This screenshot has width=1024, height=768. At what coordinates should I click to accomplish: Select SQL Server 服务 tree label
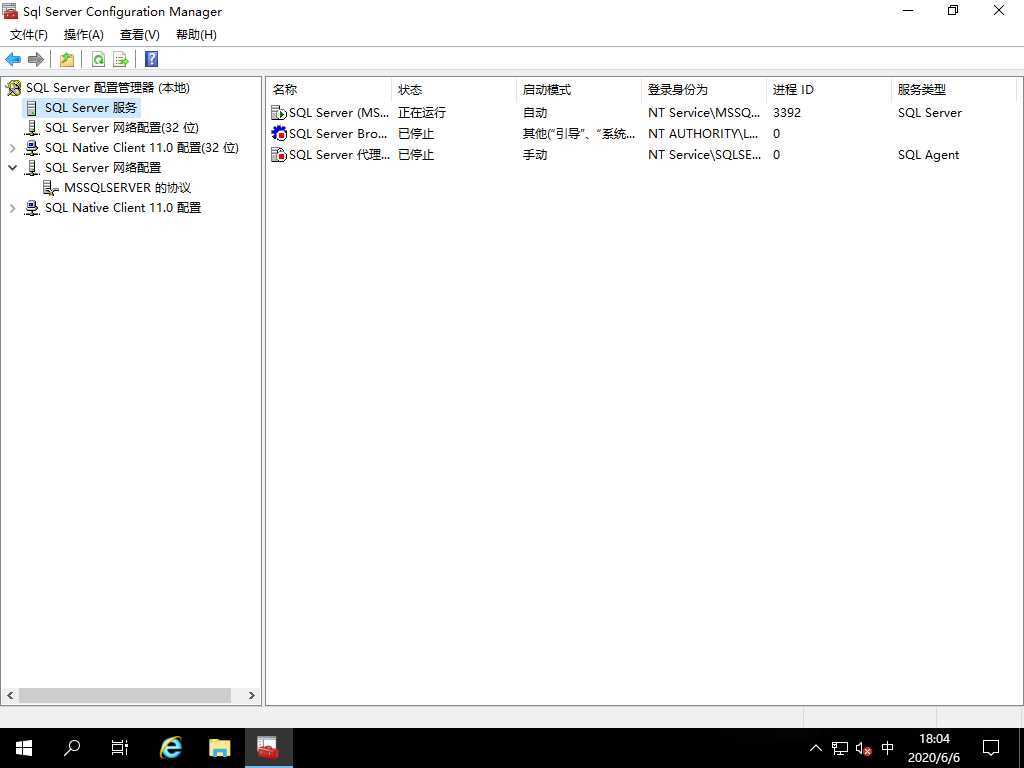click(x=91, y=108)
